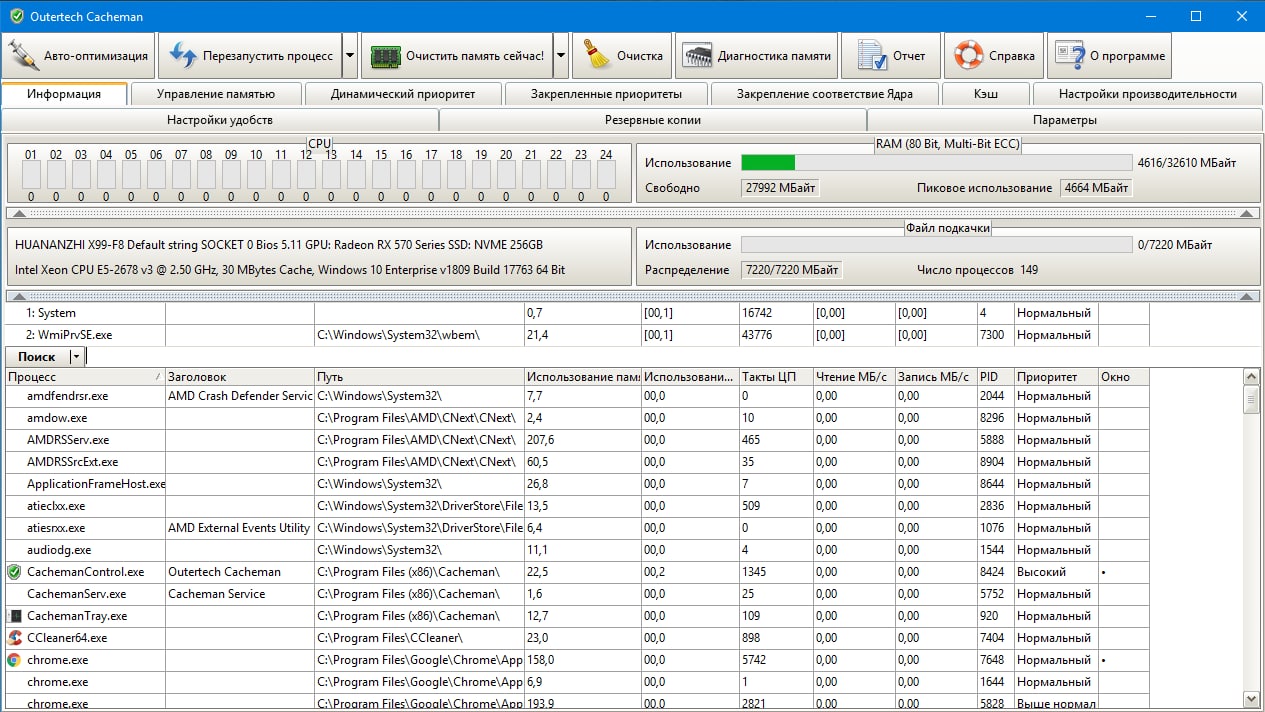Collapse panel with right arrow above system info

coord(1245,213)
